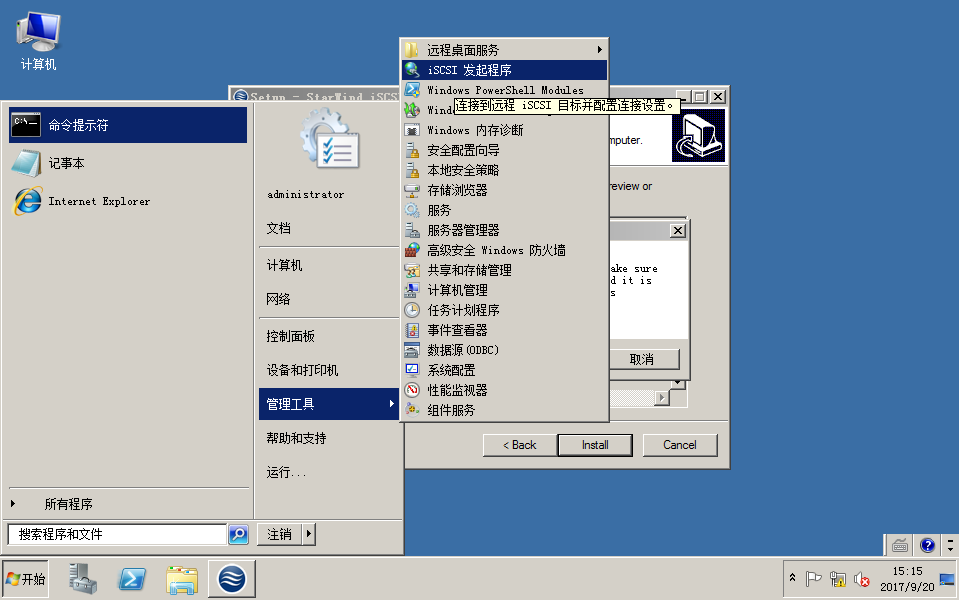The height and width of the screenshot is (600, 959).
Task: Open the 计算机 desktop icon
Action: [36, 35]
